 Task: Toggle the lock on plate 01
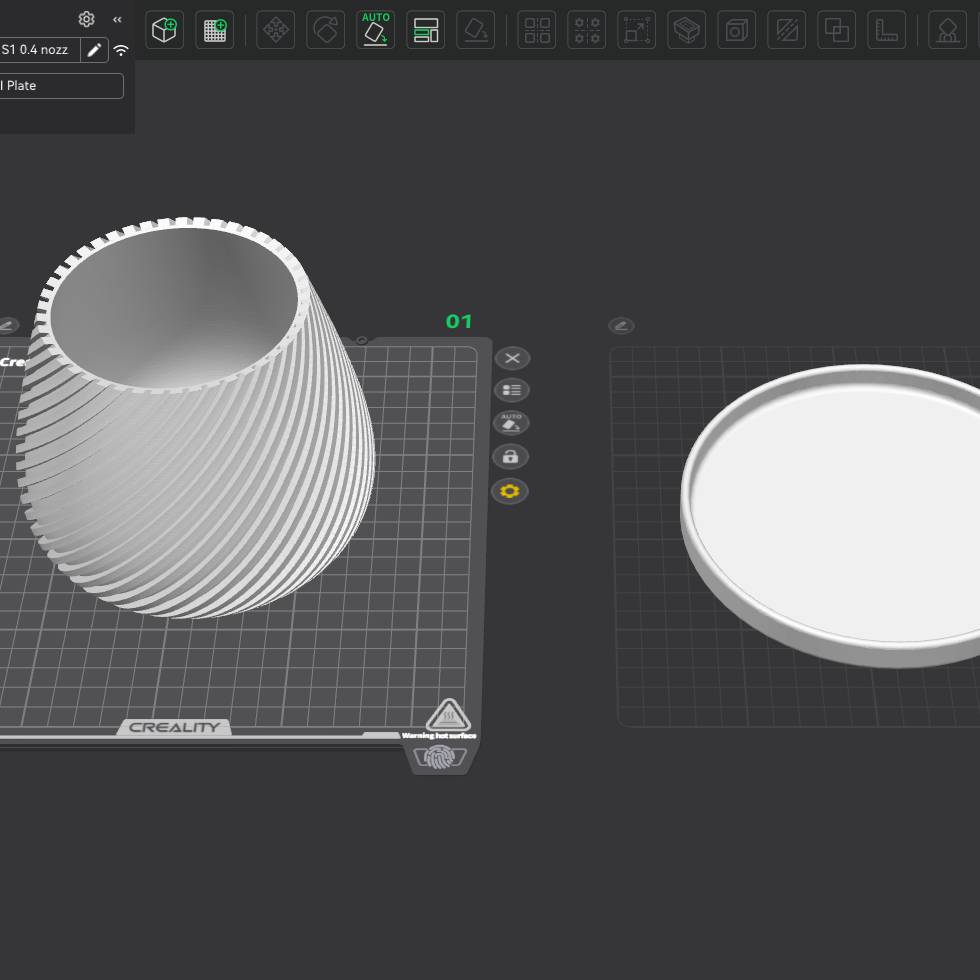pos(510,457)
